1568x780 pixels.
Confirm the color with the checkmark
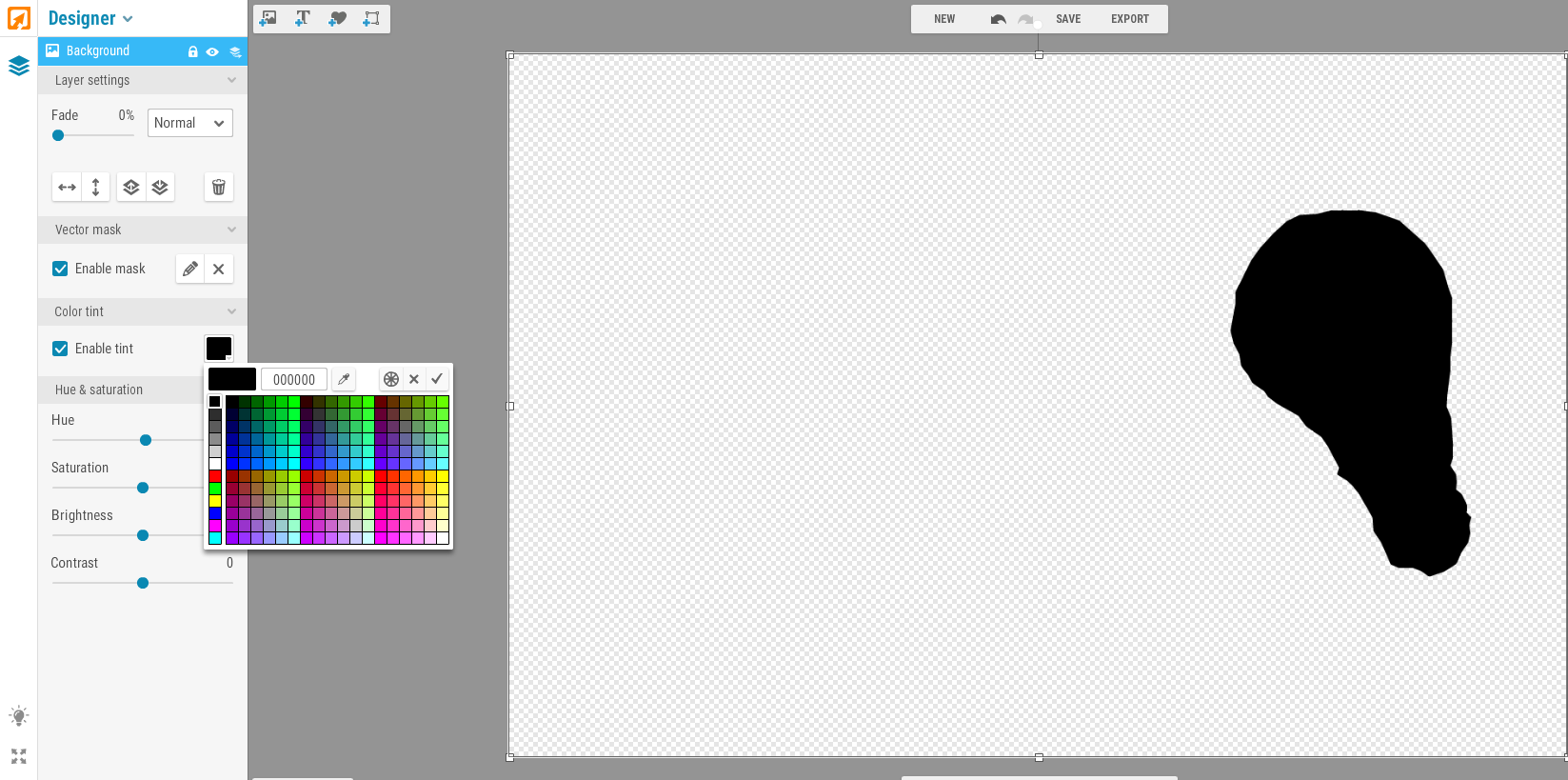click(x=437, y=379)
